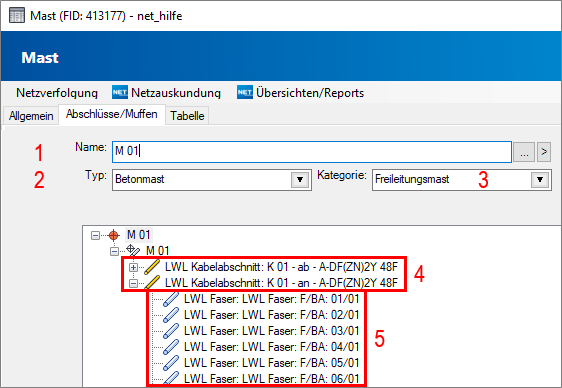The width and height of the screenshot is (562, 388).
Task: Click fiber icon of F/BA: 06/01
Action: (x=171, y=378)
